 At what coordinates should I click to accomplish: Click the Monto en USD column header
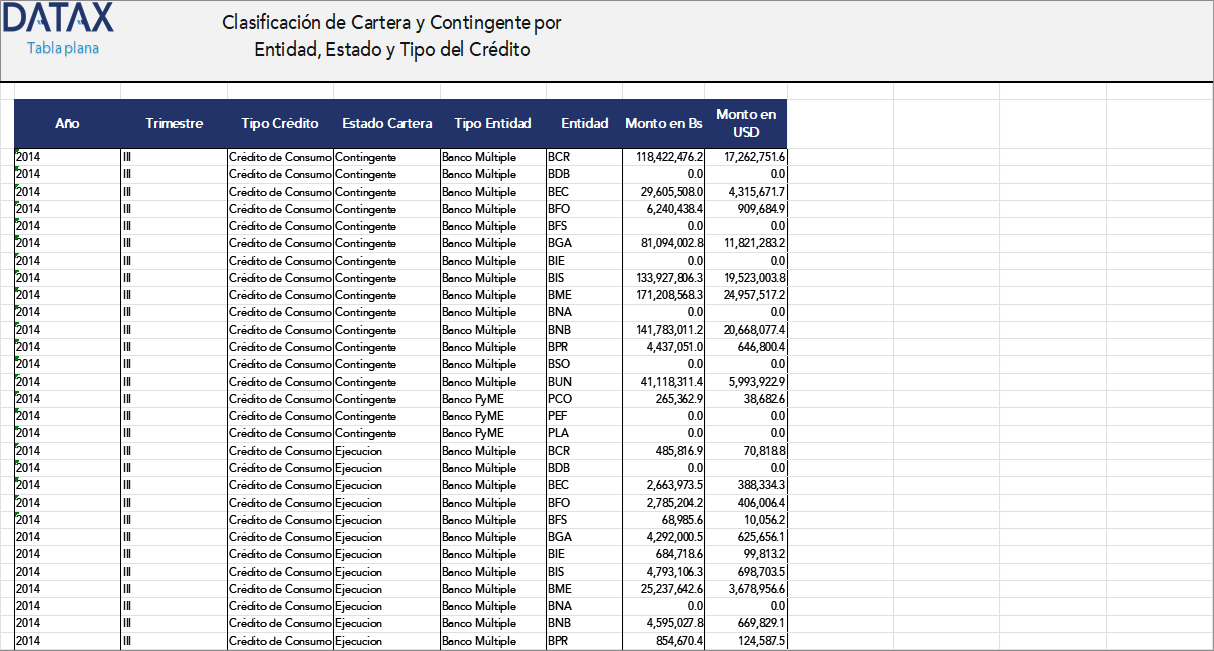746,123
